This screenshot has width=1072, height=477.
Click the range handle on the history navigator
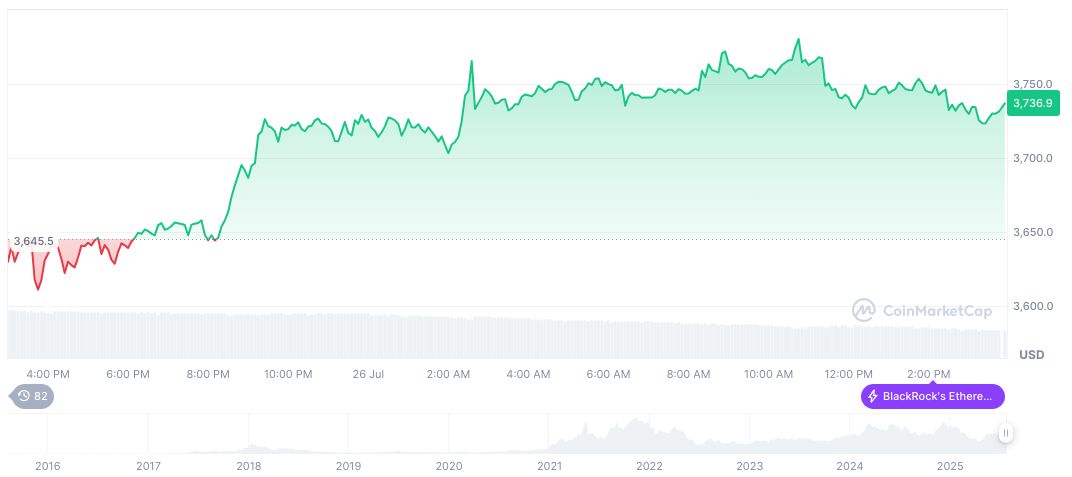point(1005,433)
